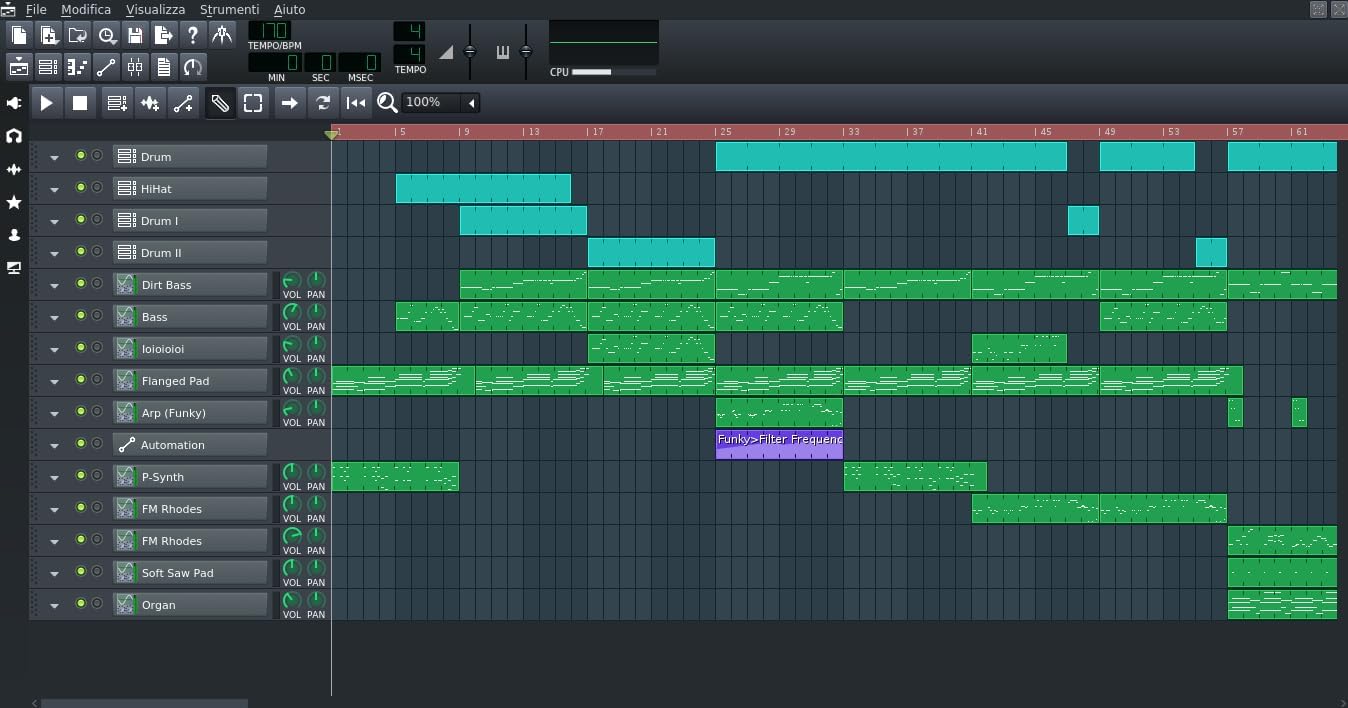Toggle behaviour after stop button
1348x708 pixels.
(355, 102)
